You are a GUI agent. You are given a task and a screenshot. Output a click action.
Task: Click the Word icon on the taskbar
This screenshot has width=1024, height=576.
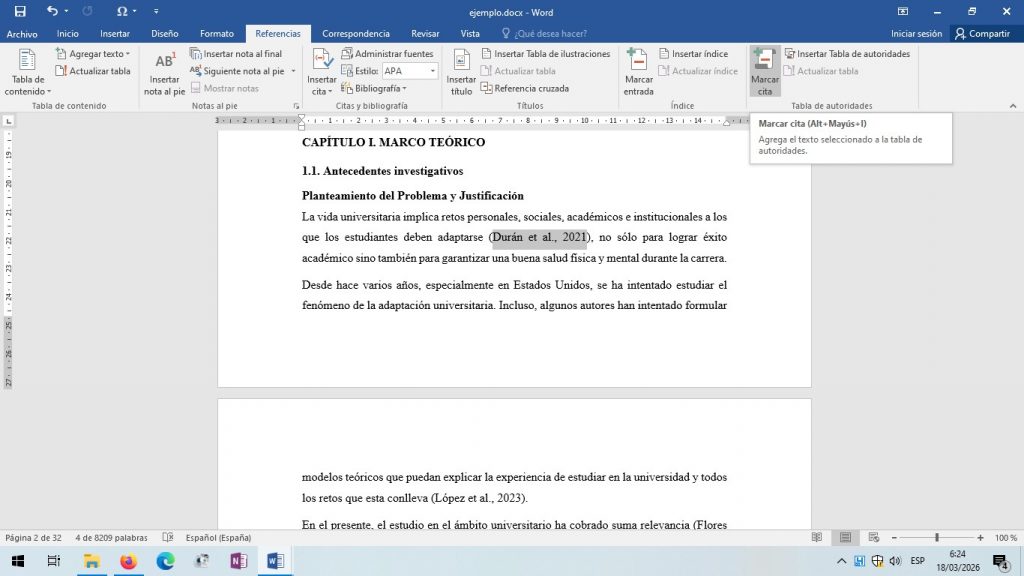275,561
